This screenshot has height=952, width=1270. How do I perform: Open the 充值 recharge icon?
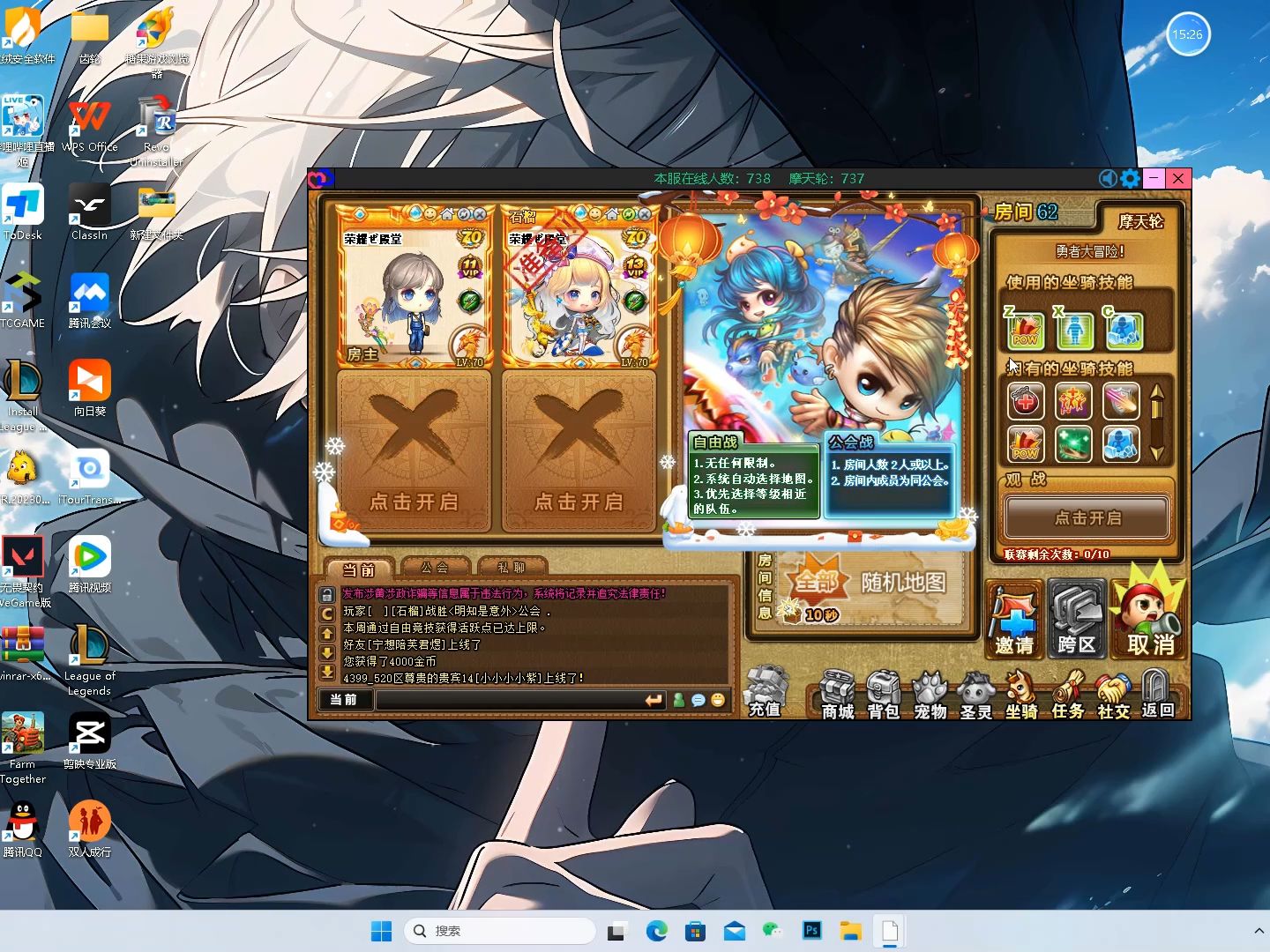tap(765, 692)
